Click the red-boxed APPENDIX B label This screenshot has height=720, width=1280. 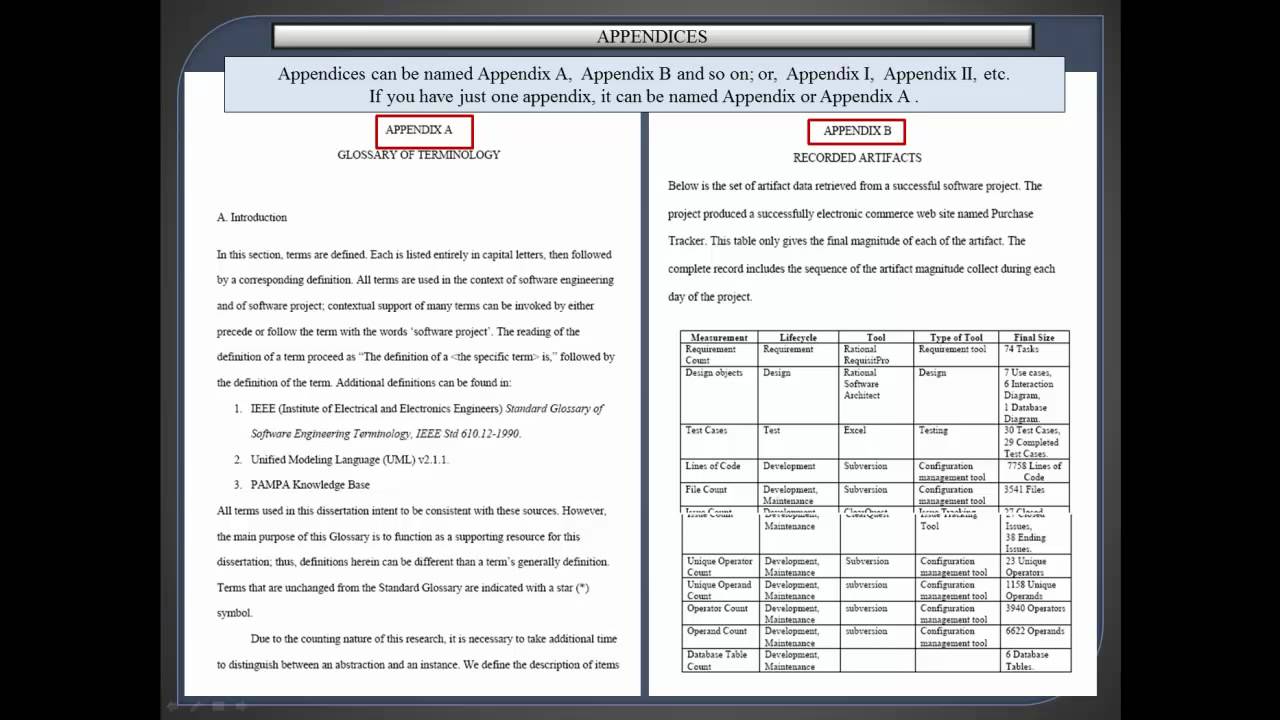856,130
